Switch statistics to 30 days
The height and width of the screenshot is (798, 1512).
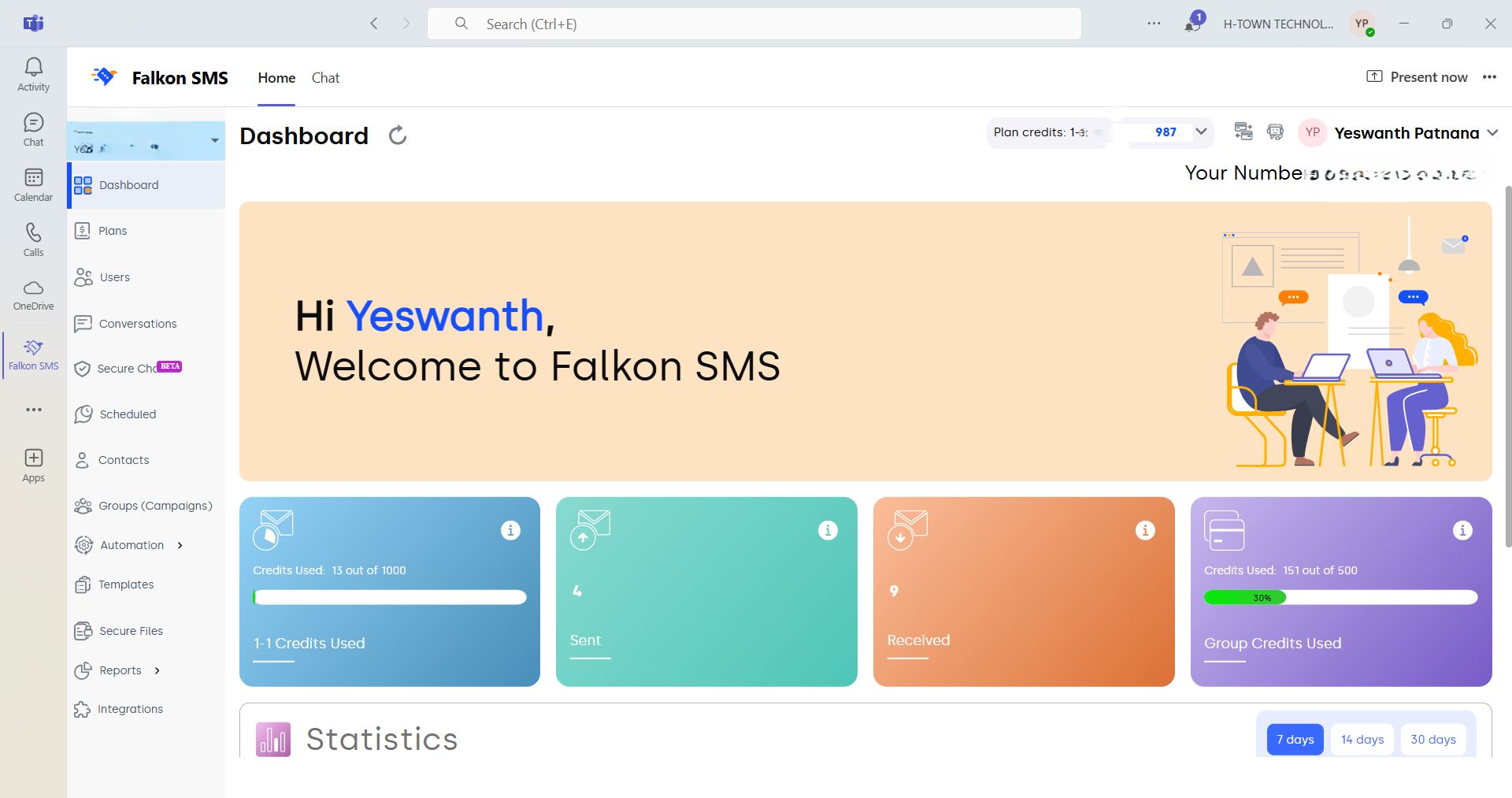coord(1432,739)
